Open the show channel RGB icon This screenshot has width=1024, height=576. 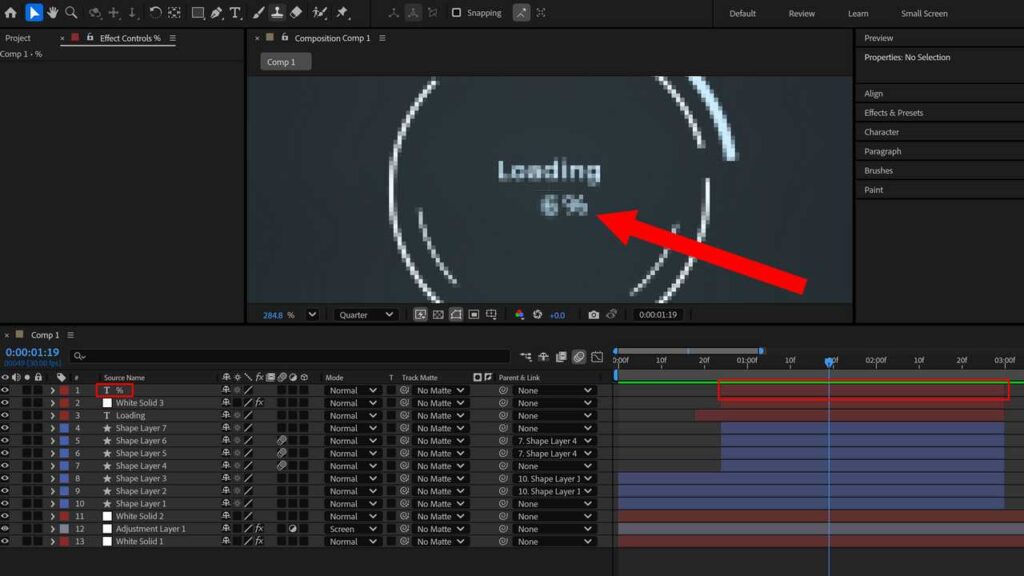click(519, 315)
